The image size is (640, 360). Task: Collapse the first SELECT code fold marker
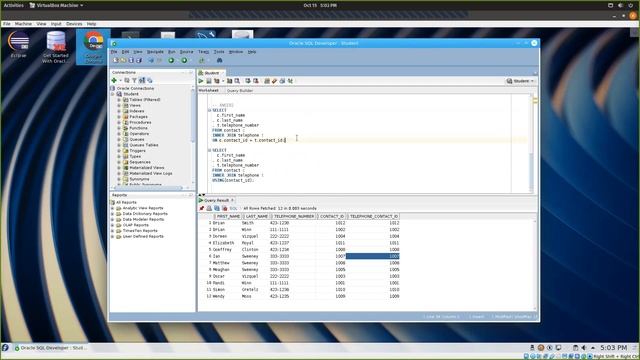click(x=209, y=110)
